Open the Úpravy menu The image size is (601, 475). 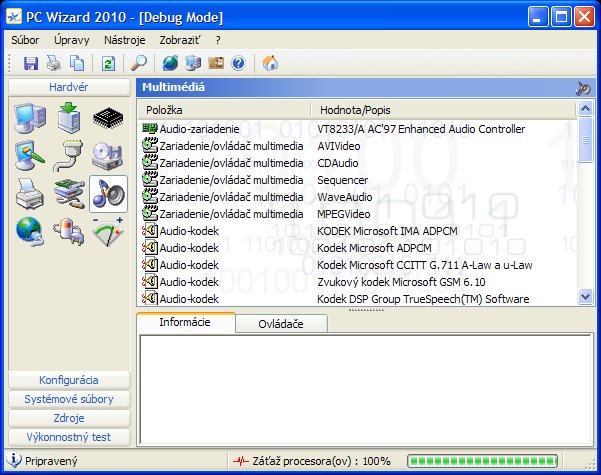pos(72,40)
